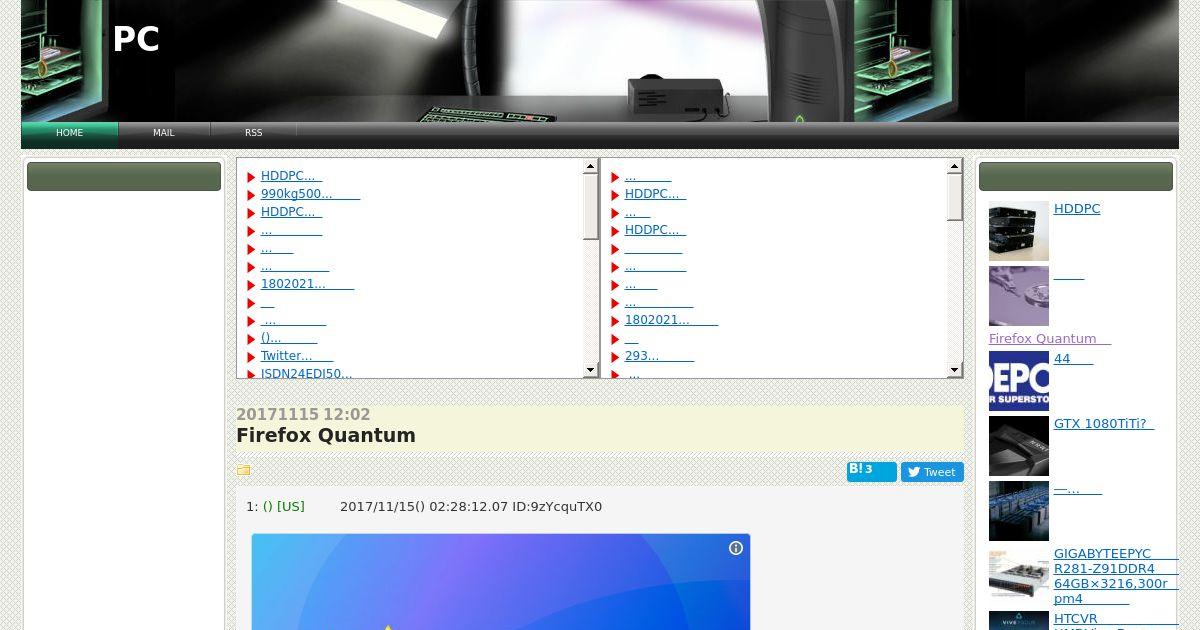The image size is (1200, 630).
Task: Click the left list box scrollbar thumb
Action: click(x=590, y=207)
